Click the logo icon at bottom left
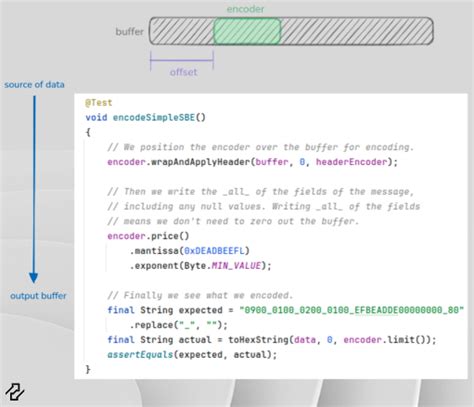Viewport: 474px width, 407px height. pyautogui.click(x=15, y=391)
